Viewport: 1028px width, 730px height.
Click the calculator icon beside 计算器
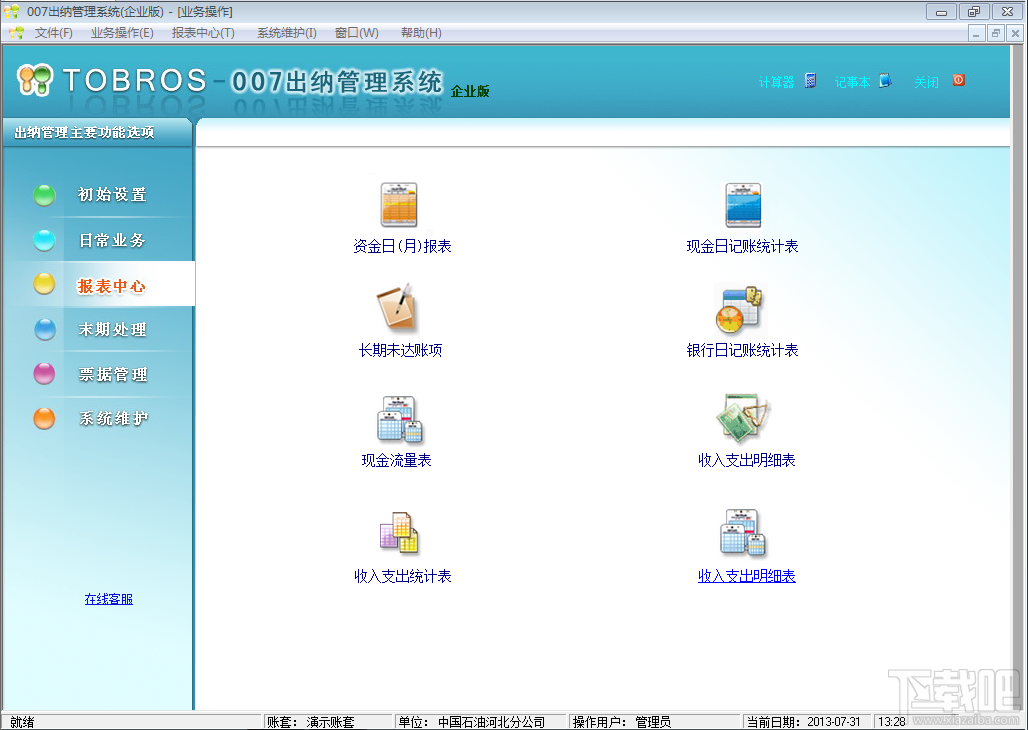(x=811, y=81)
